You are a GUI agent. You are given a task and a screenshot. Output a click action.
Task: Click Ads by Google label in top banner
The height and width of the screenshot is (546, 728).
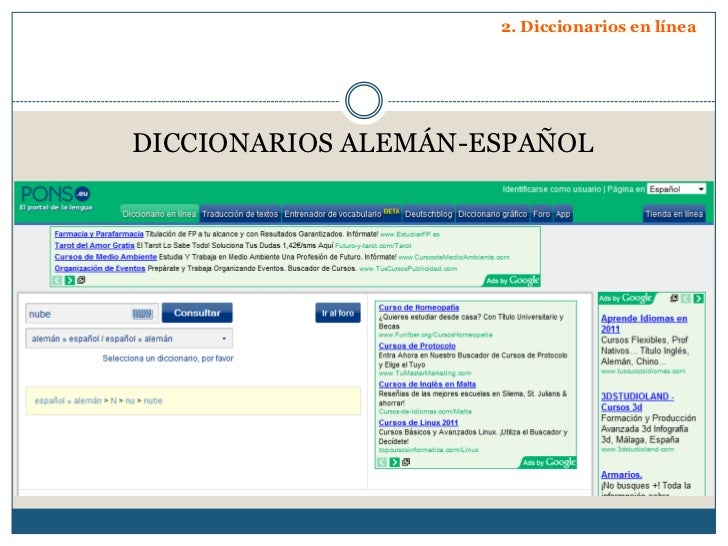pyautogui.click(x=513, y=280)
